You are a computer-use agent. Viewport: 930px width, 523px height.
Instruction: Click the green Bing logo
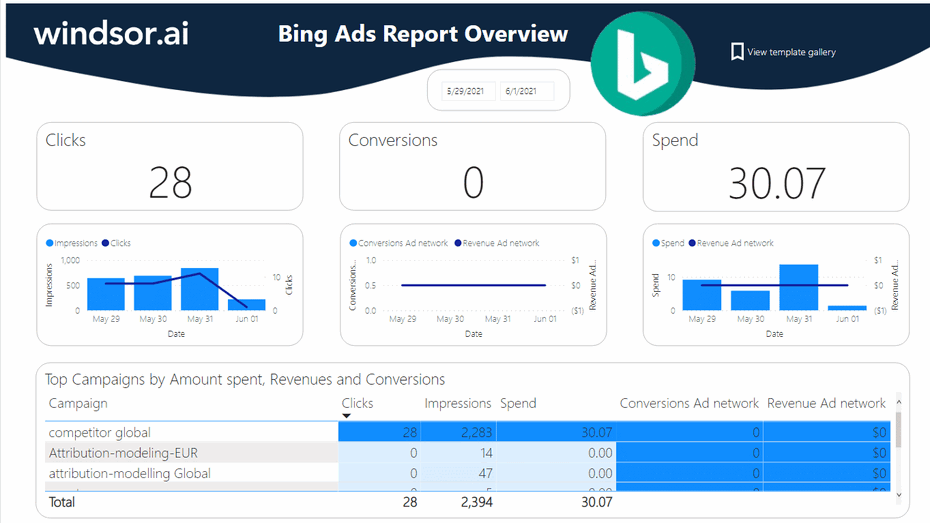tap(643, 63)
